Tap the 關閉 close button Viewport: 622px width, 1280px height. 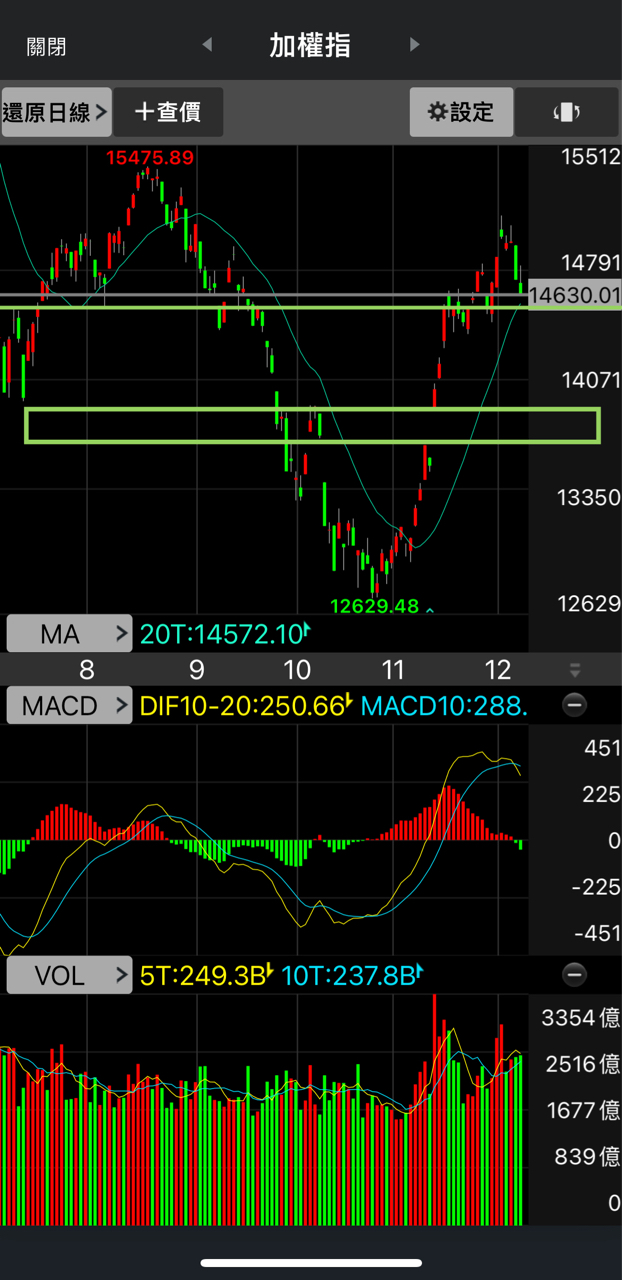click(47, 46)
